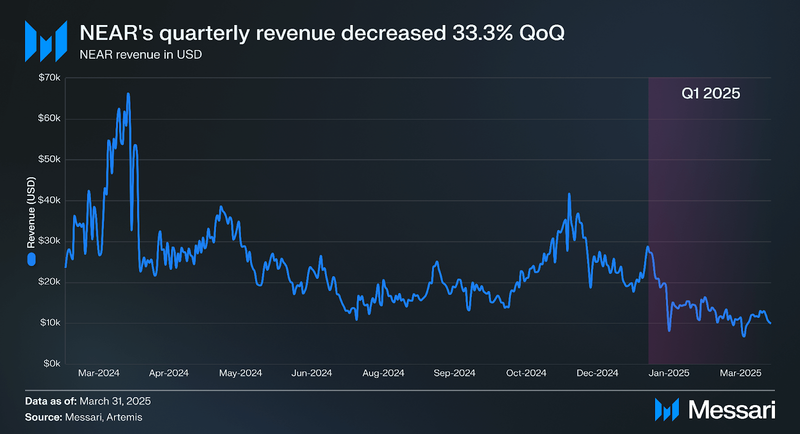Click the $30k y-axis label
800x434 pixels.
pyautogui.click(x=49, y=241)
